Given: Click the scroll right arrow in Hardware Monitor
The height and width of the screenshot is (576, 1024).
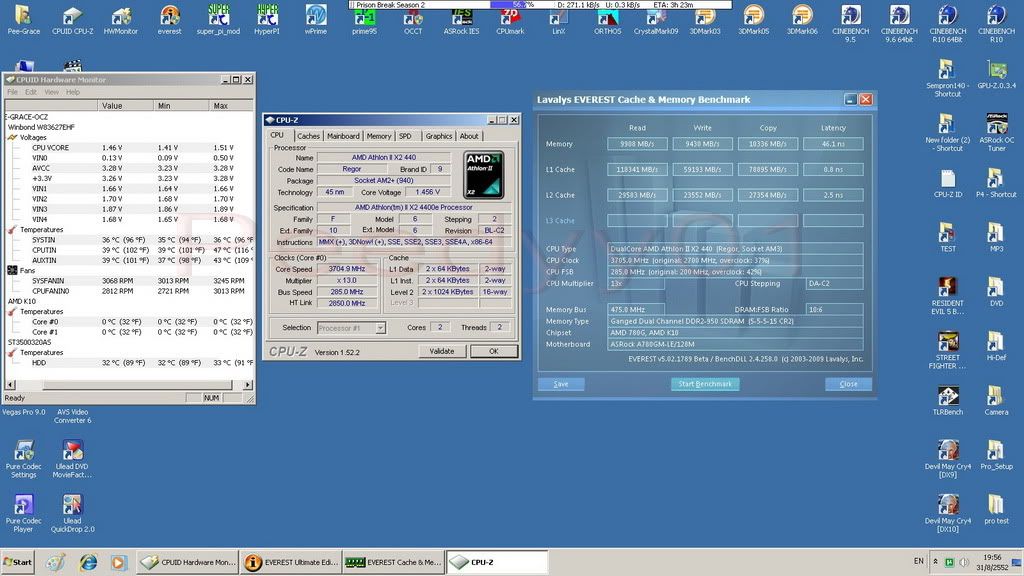Looking at the screenshot, I should (x=248, y=385).
